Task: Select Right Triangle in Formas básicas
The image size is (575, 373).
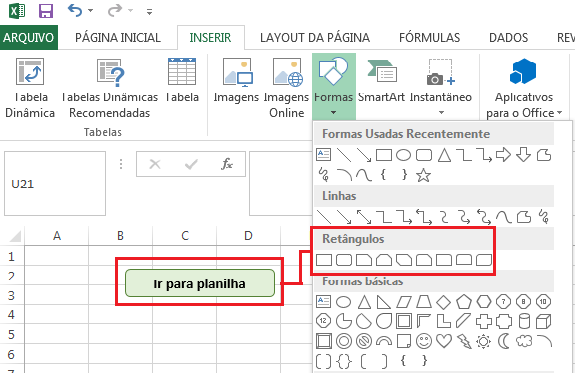Action: (x=384, y=302)
